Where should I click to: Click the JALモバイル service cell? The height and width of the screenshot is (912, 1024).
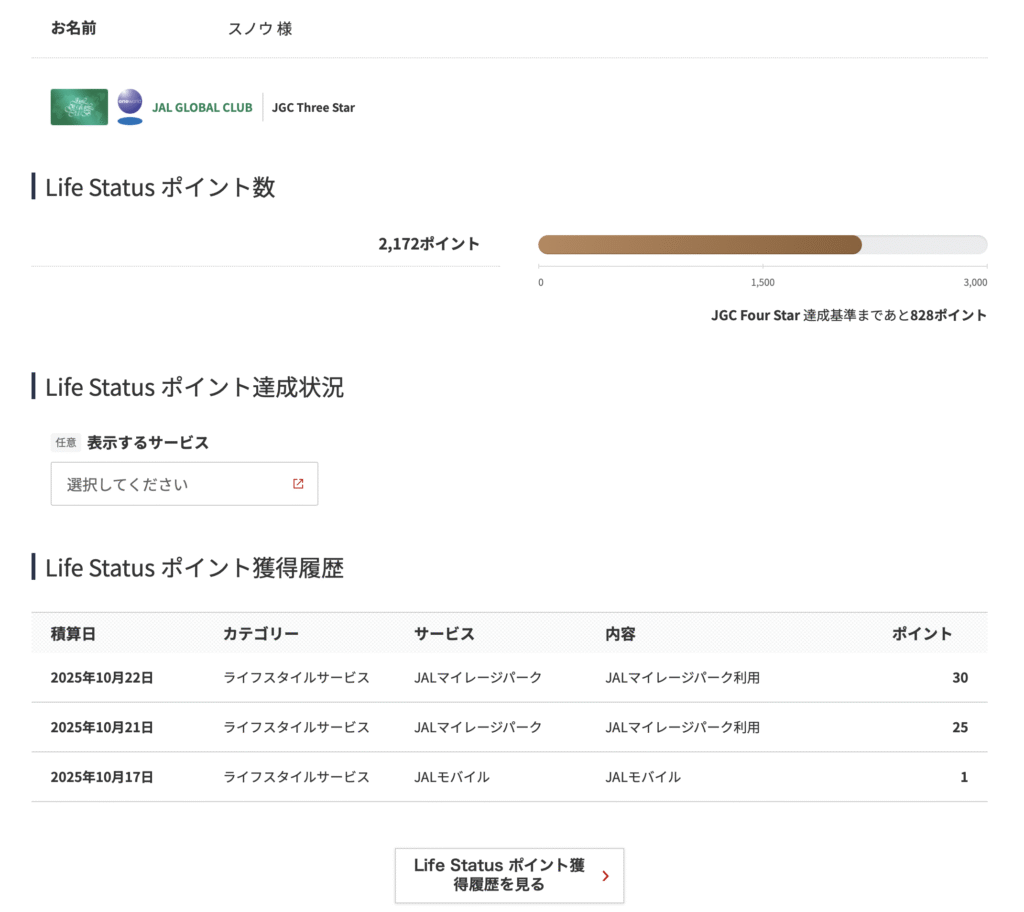(452, 777)
